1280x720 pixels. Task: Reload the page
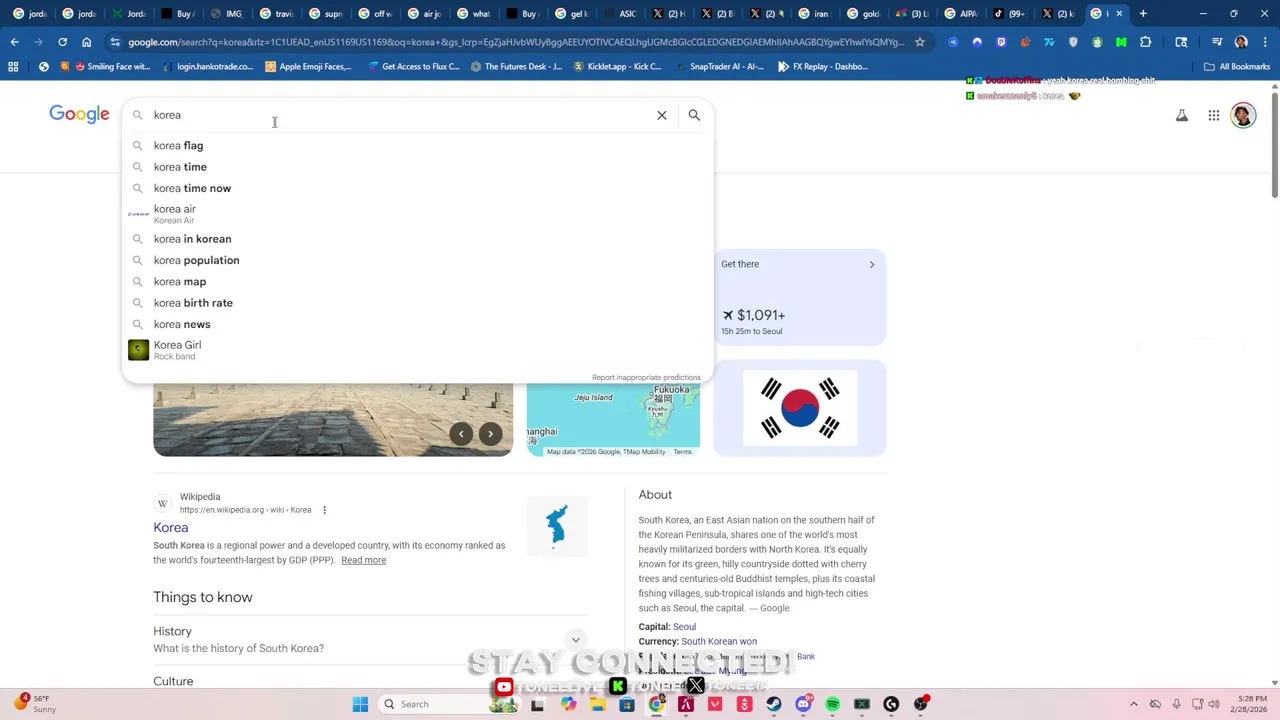[62, 42]
